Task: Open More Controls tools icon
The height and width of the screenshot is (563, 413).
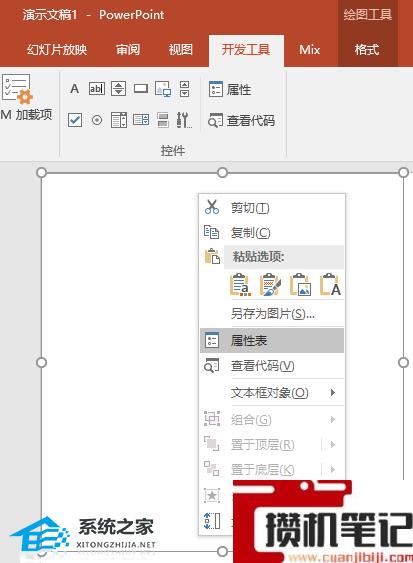Action: pos(184,120)
